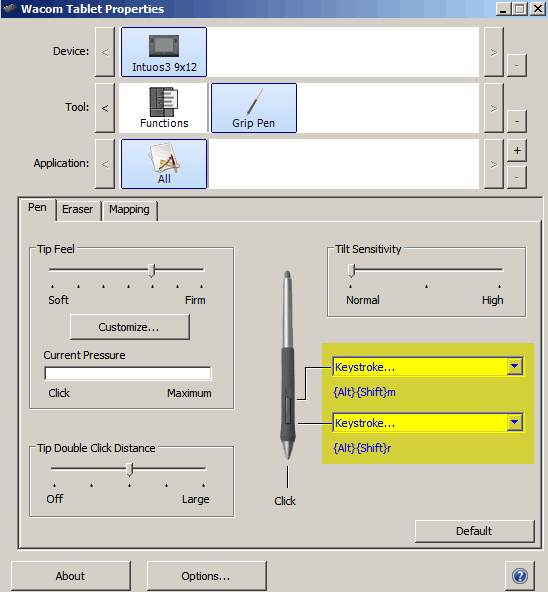The height and width of the screenshot is (592, 548).
Task: Click the High label under Tilt Sensitivity
Action: (492, 300)
